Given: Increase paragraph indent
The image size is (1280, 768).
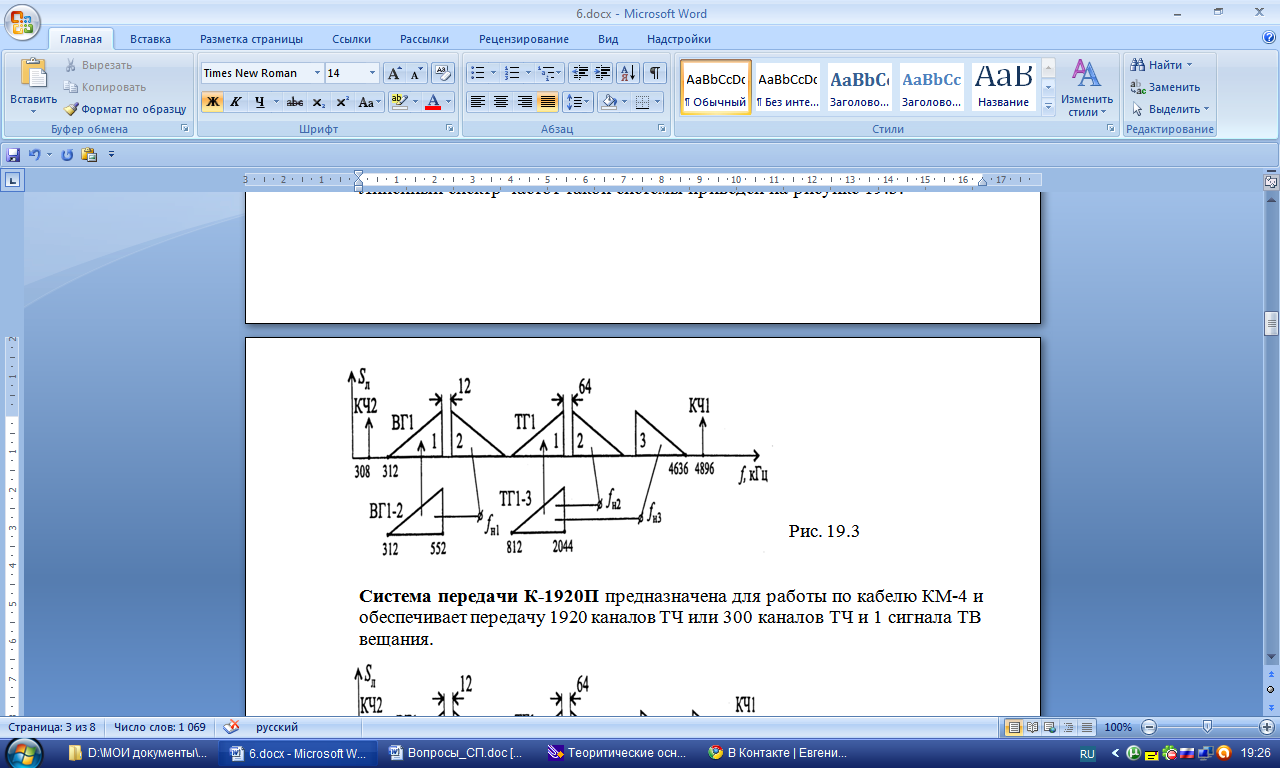Looking at the screenshot, I should pyautogui.click(x=603, y=73).
